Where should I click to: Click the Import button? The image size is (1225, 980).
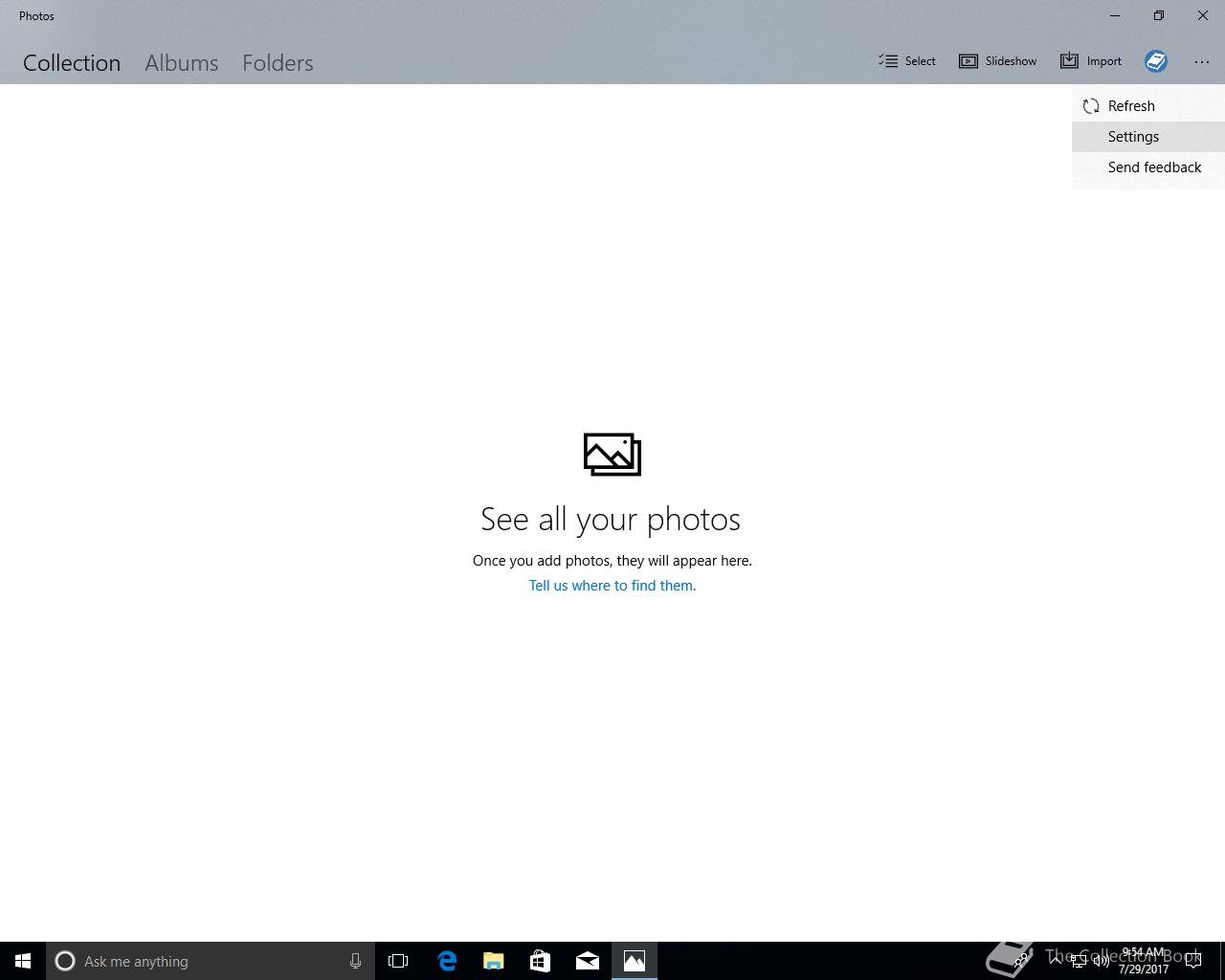tap(1091, 61)
